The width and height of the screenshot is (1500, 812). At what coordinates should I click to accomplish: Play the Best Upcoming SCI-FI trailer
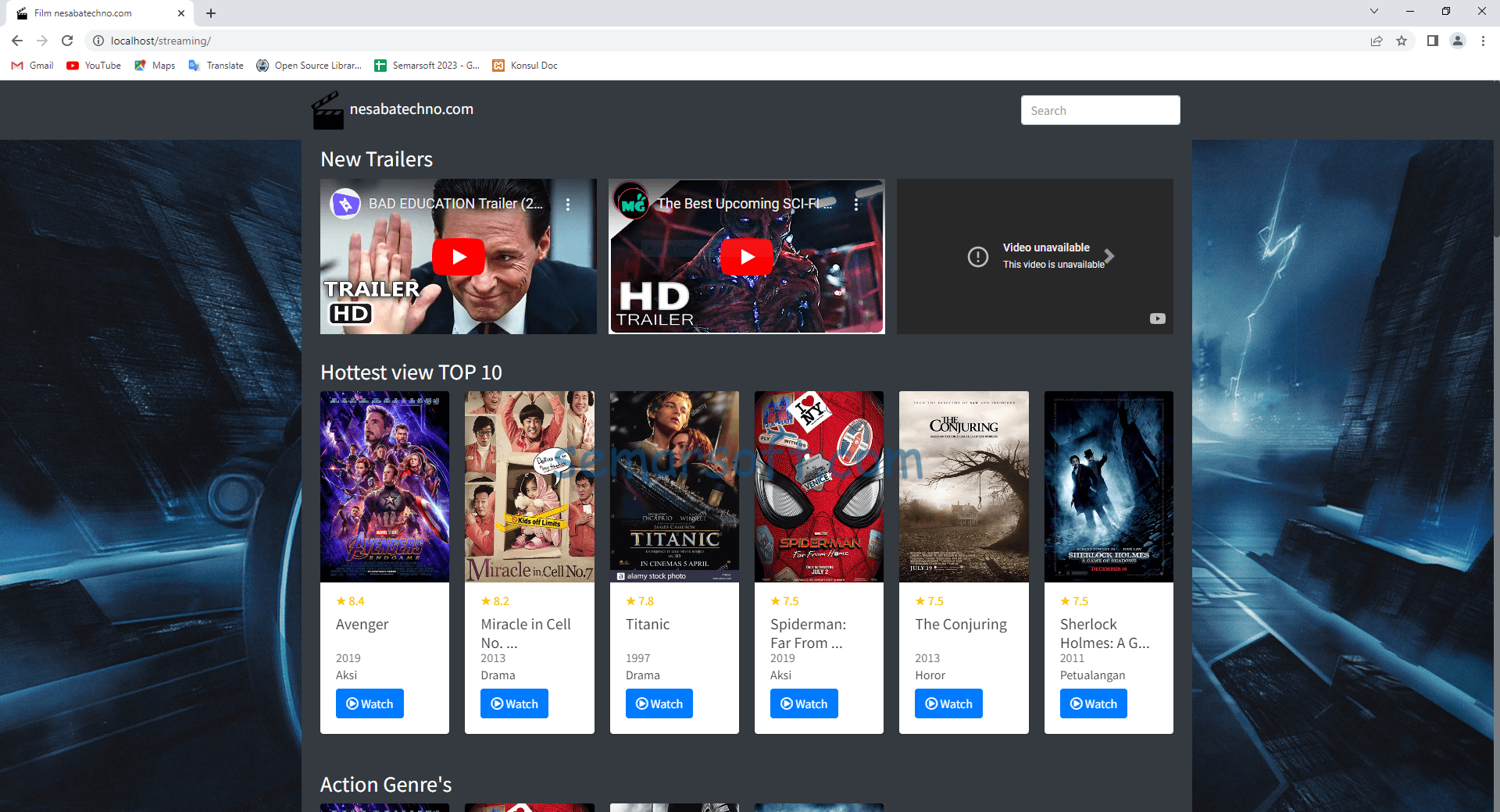(746, 257)
